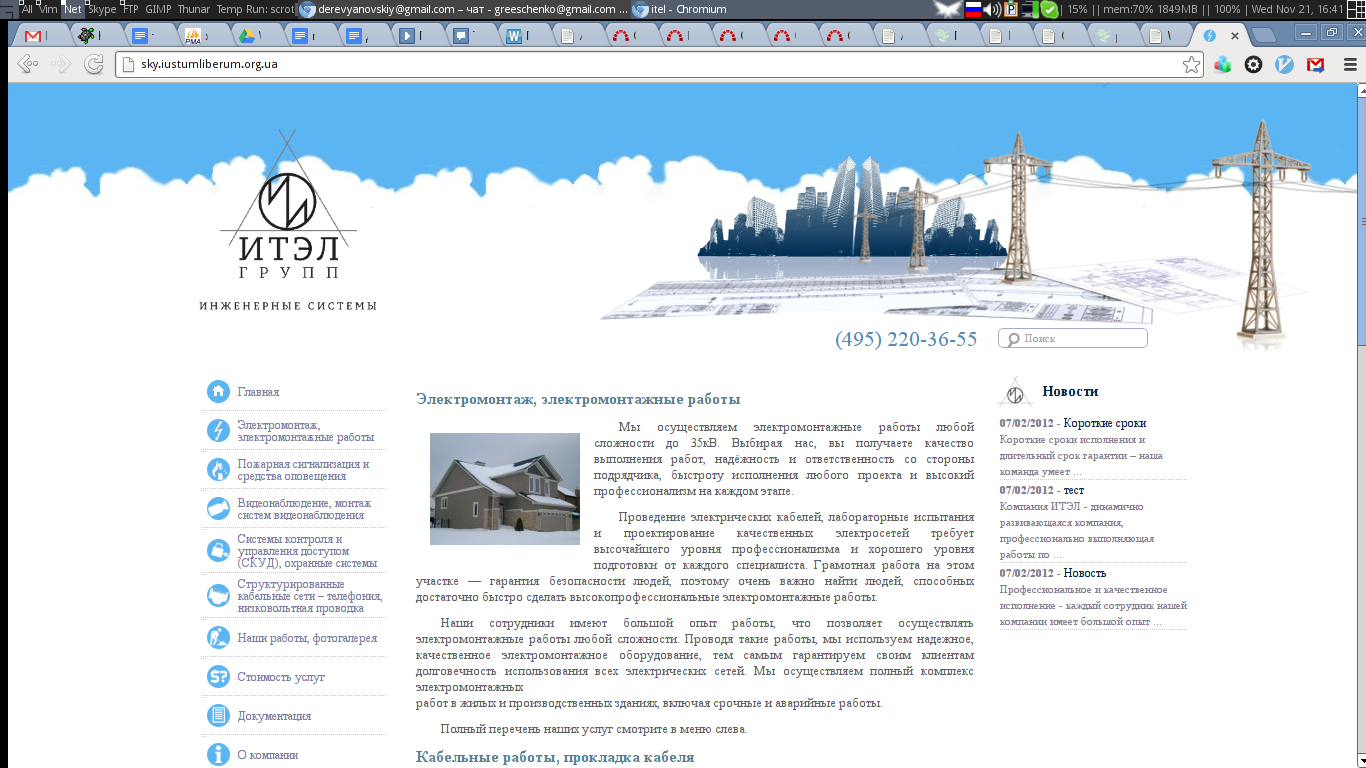The height and width of the screenshot is (768, 1366).
Task: Click the snowy house photo thumbnail
Action: [505, 489]
